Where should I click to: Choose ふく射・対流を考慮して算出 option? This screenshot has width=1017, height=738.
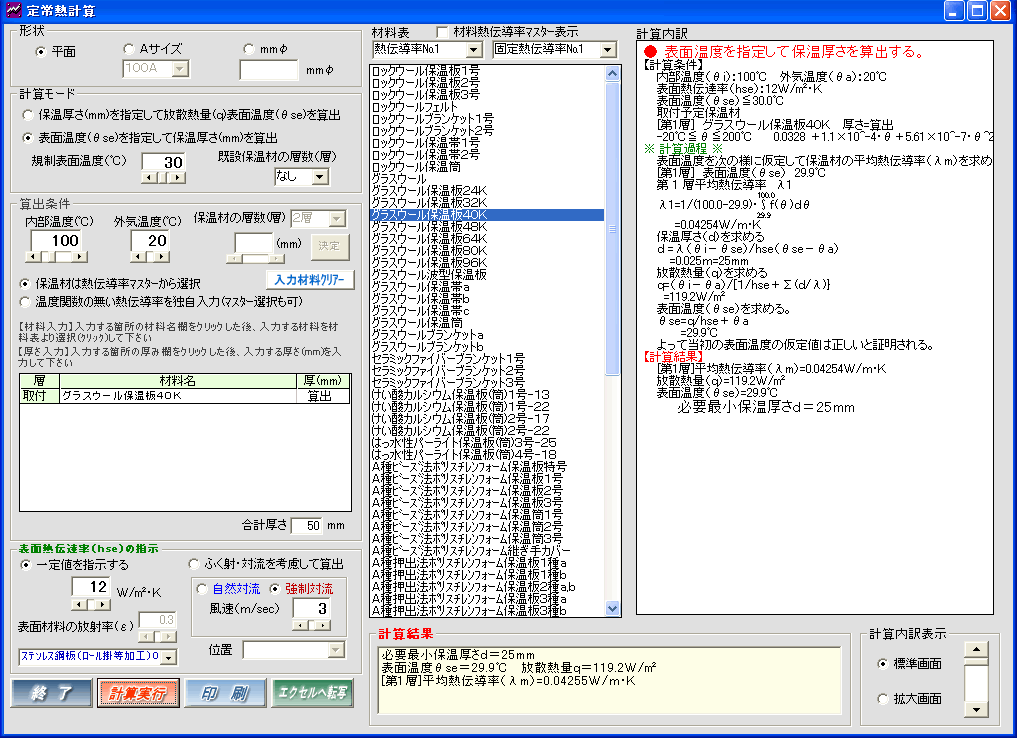(x=195, y=564)
